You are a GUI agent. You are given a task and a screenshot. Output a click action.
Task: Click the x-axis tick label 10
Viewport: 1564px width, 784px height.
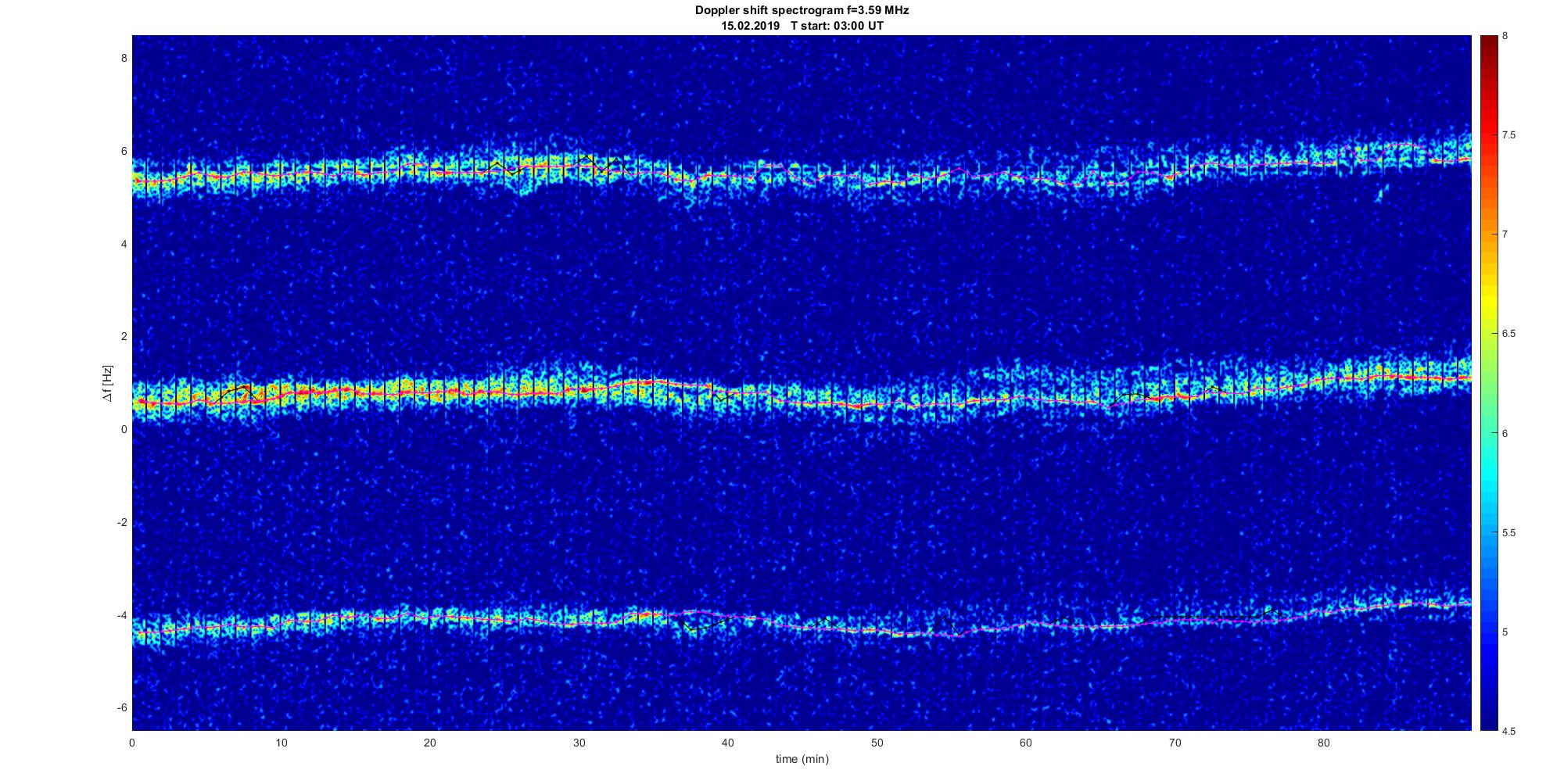(281, 743)
